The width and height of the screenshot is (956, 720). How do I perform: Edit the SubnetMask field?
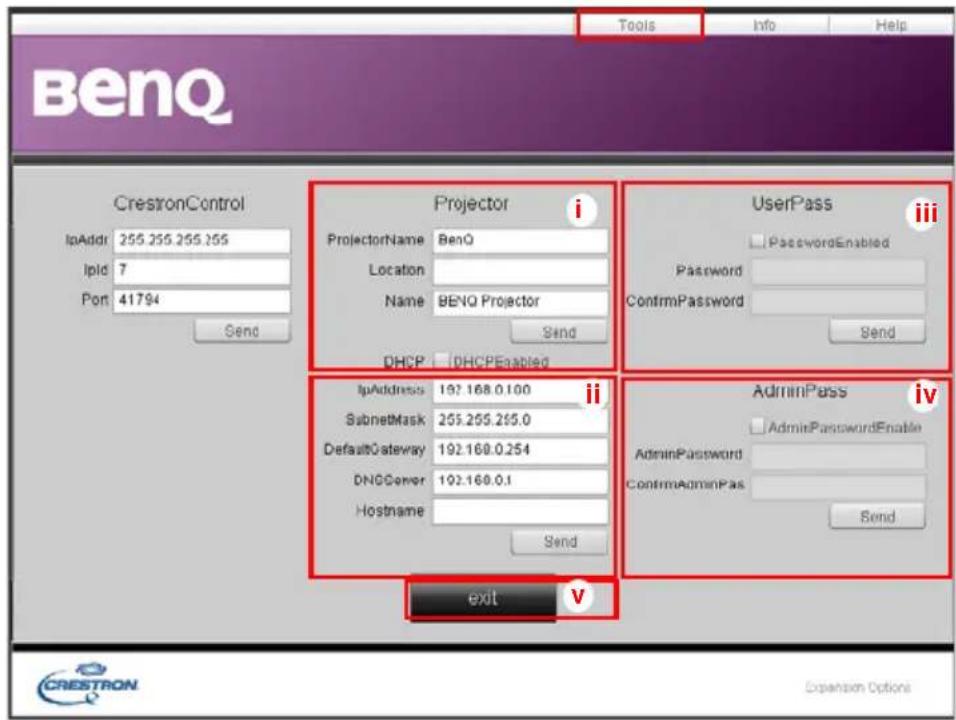pyautogui.click(x=520, y=420)
